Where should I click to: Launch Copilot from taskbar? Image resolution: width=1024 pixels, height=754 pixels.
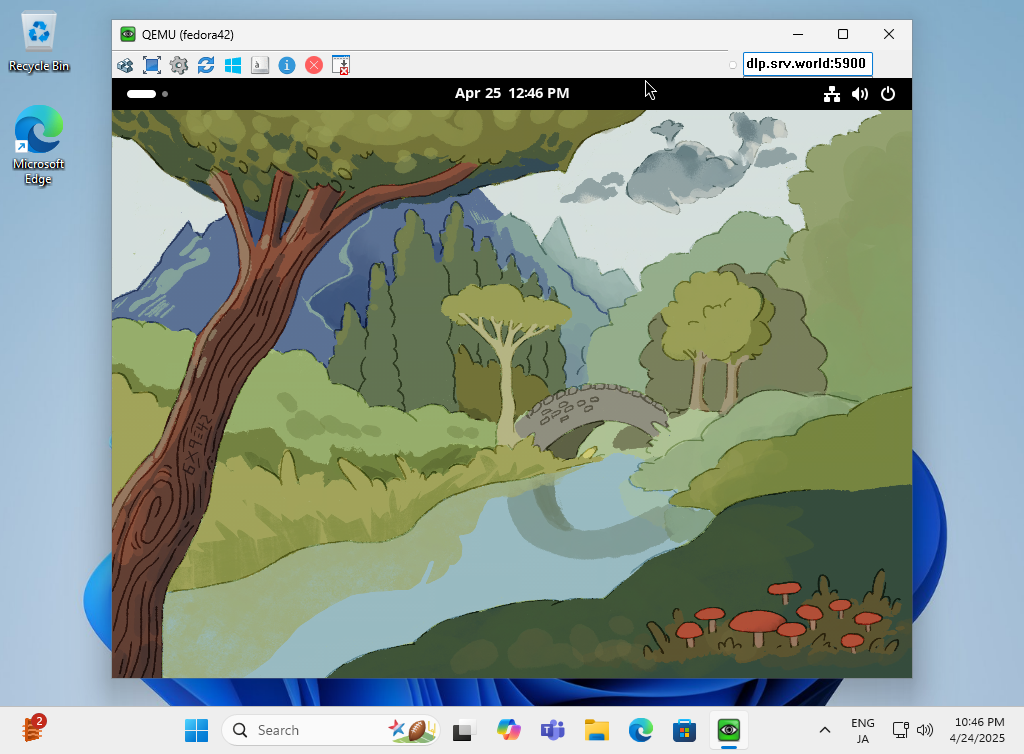pos(508,730)
